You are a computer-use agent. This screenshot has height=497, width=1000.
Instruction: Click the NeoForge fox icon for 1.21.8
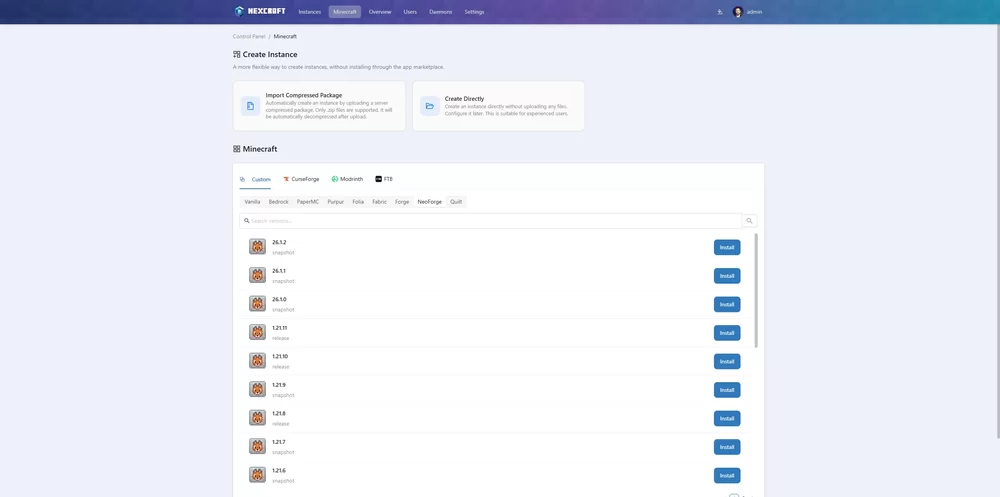pos(258,418)
